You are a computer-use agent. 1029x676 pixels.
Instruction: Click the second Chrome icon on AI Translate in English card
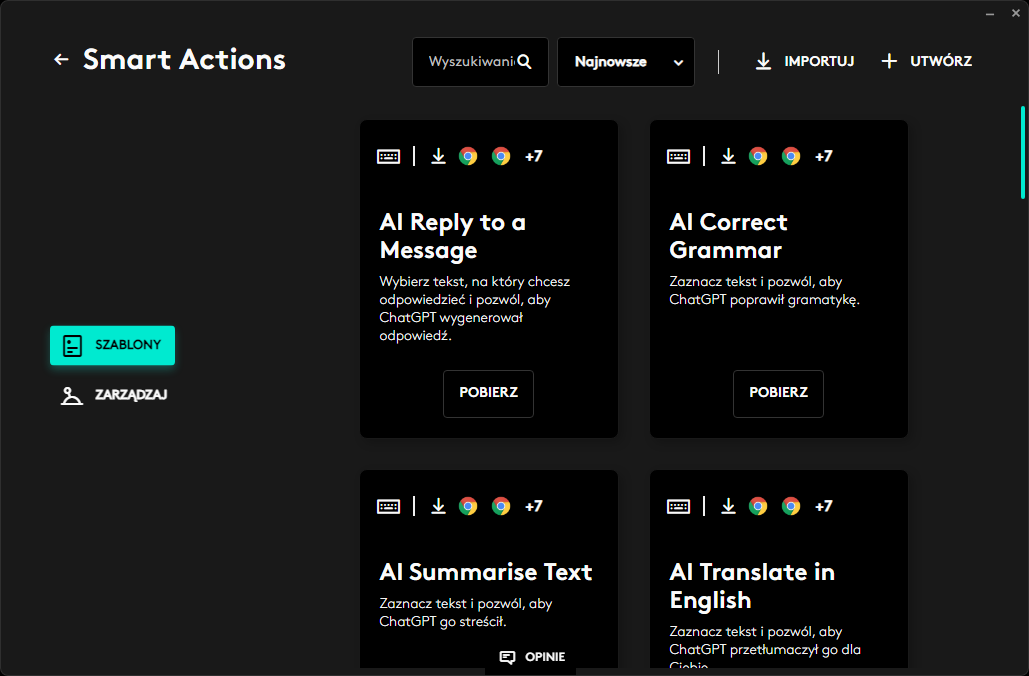(x=791, y=506)
